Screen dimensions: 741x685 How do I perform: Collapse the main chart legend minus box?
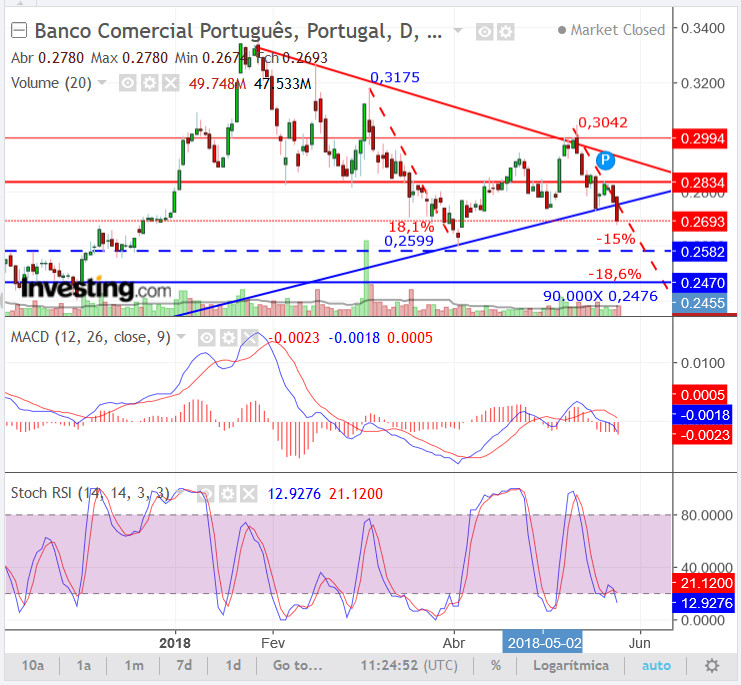pos(19,31)
